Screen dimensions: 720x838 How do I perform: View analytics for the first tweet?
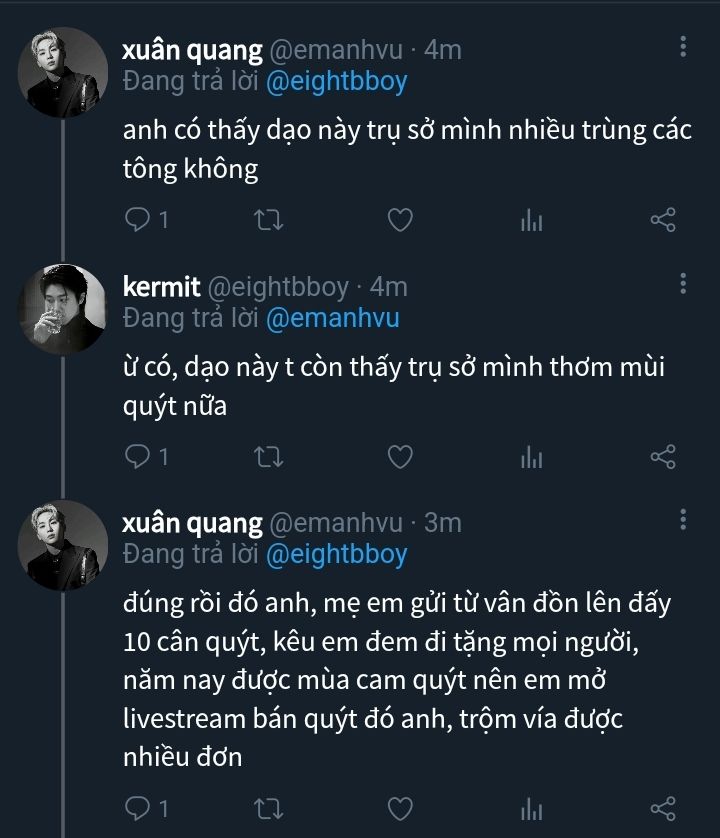pyautogui.click(x=531, y=220)
